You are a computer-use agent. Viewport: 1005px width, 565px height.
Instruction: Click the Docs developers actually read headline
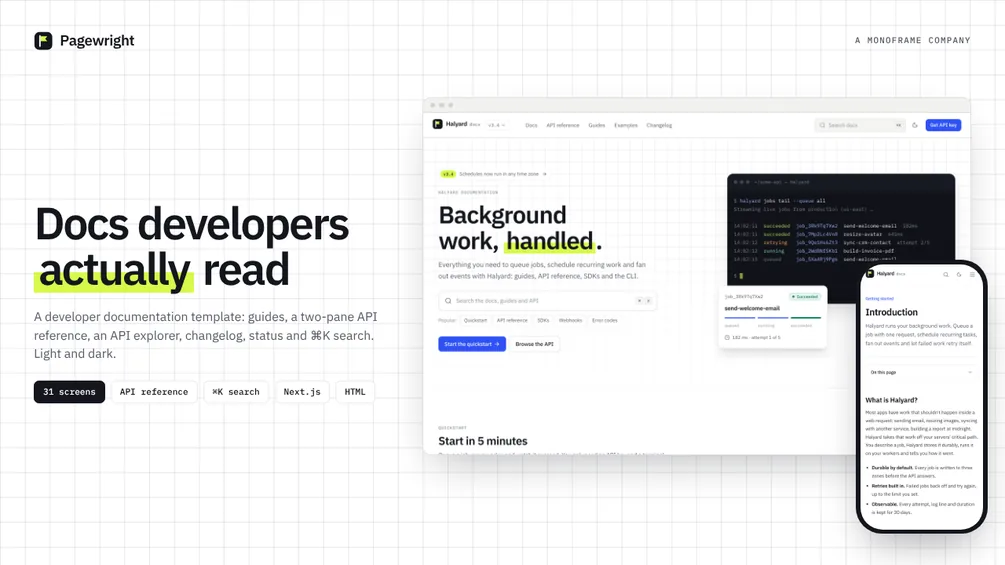pyautogui.click(x=192, y=247)
